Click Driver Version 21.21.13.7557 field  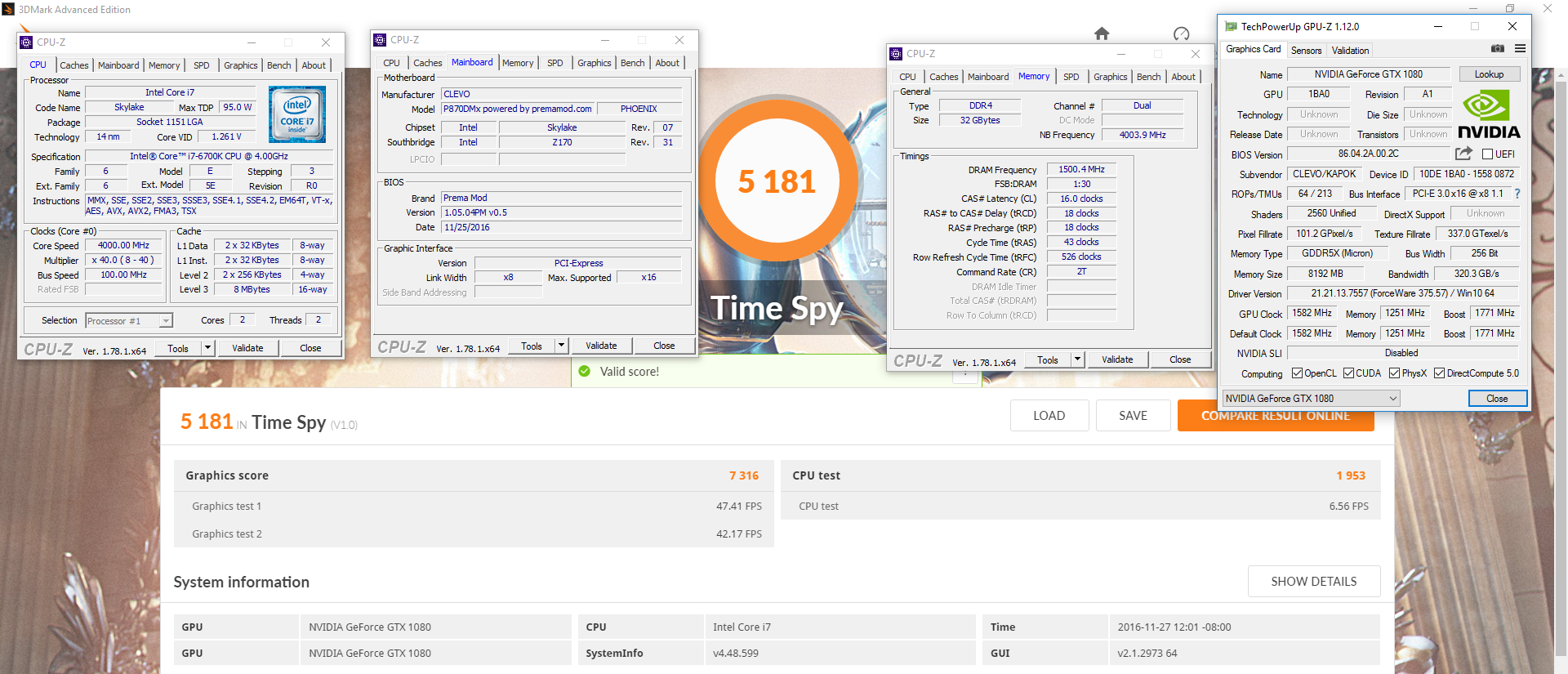pyautogui.click(x=1403, y=293)
